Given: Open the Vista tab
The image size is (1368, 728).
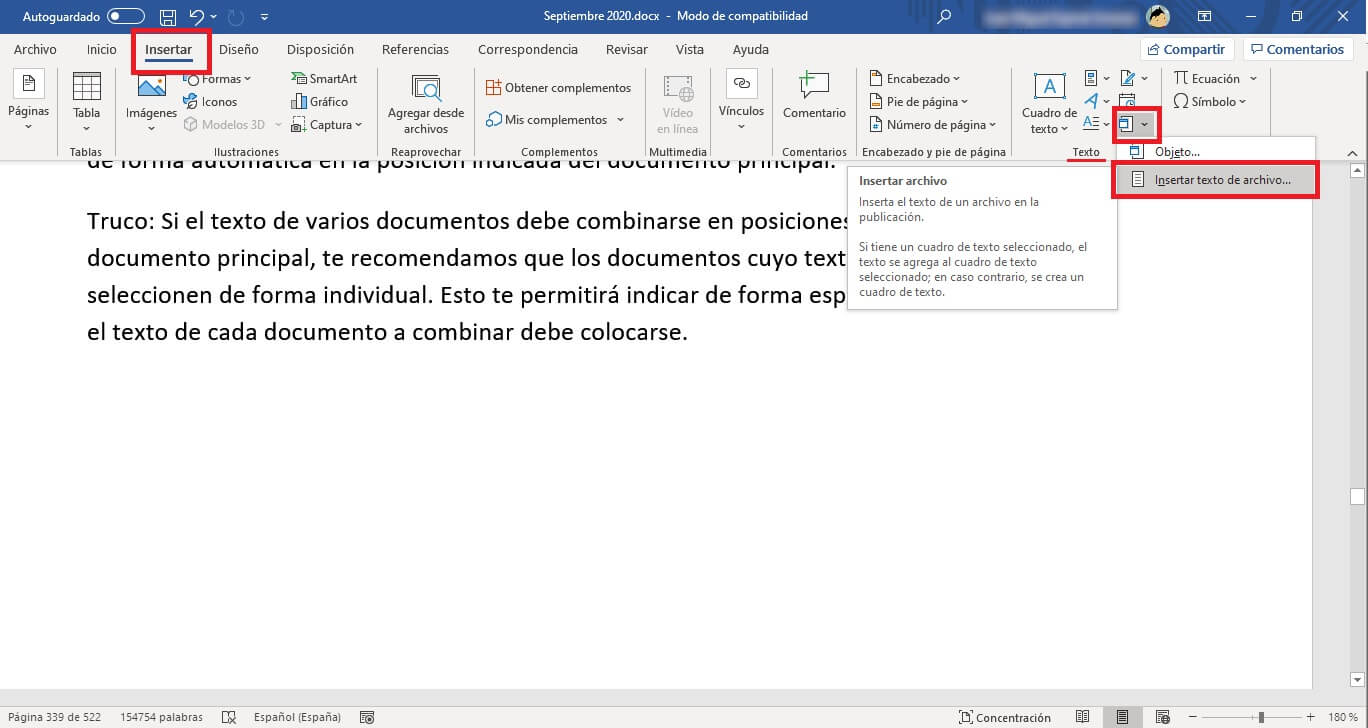Looking at the screenshot, I should point(689,49).
